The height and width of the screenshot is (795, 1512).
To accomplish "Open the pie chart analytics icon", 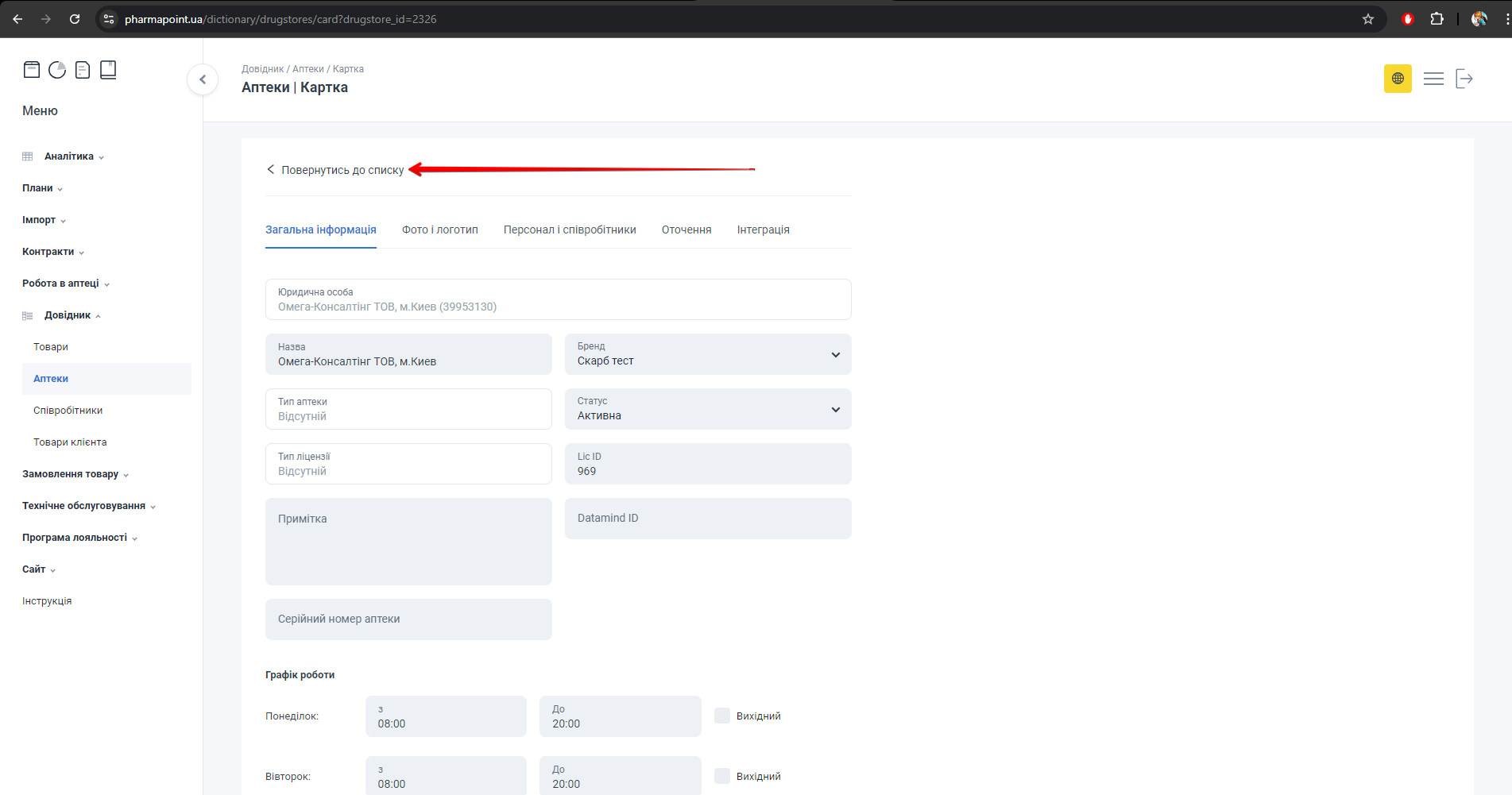I will pyautogui.click(x=57, y=70).
